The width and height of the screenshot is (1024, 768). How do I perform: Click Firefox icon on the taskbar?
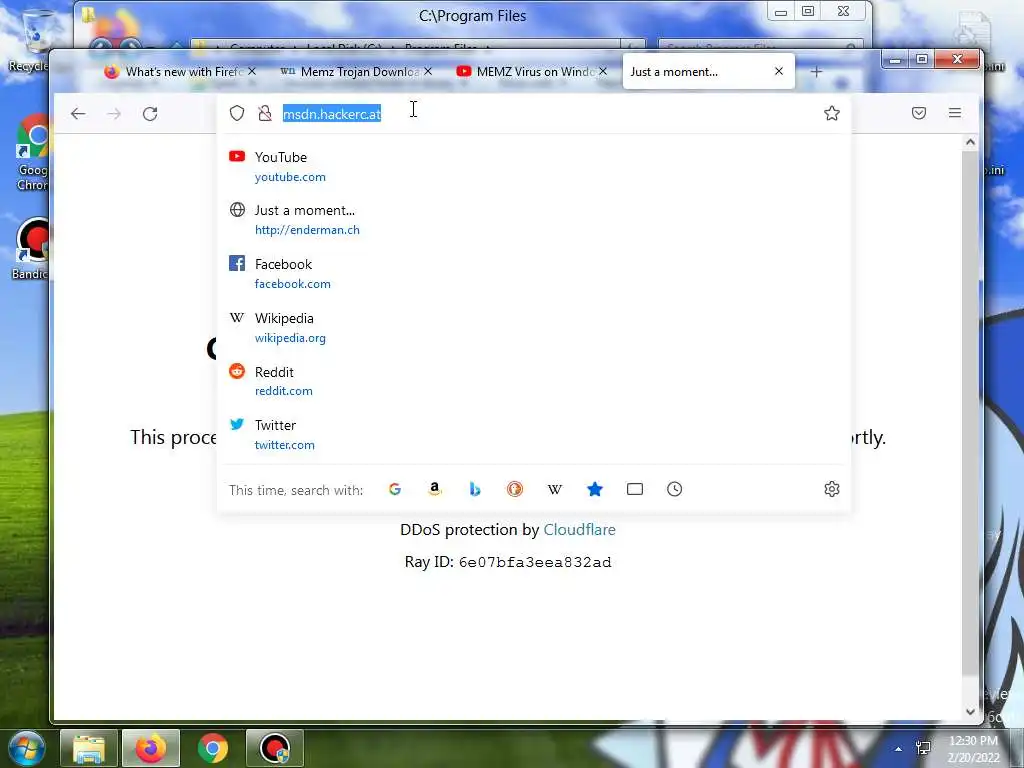point(151,748)
